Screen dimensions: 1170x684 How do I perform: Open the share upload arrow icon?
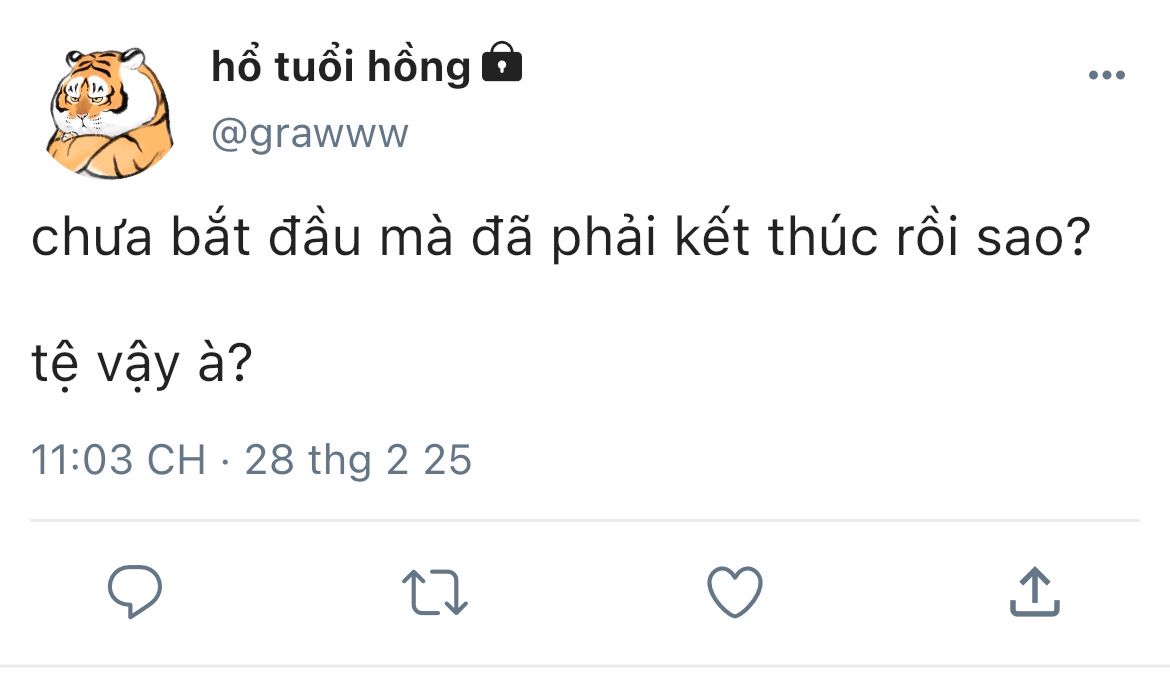(1034, 592)
